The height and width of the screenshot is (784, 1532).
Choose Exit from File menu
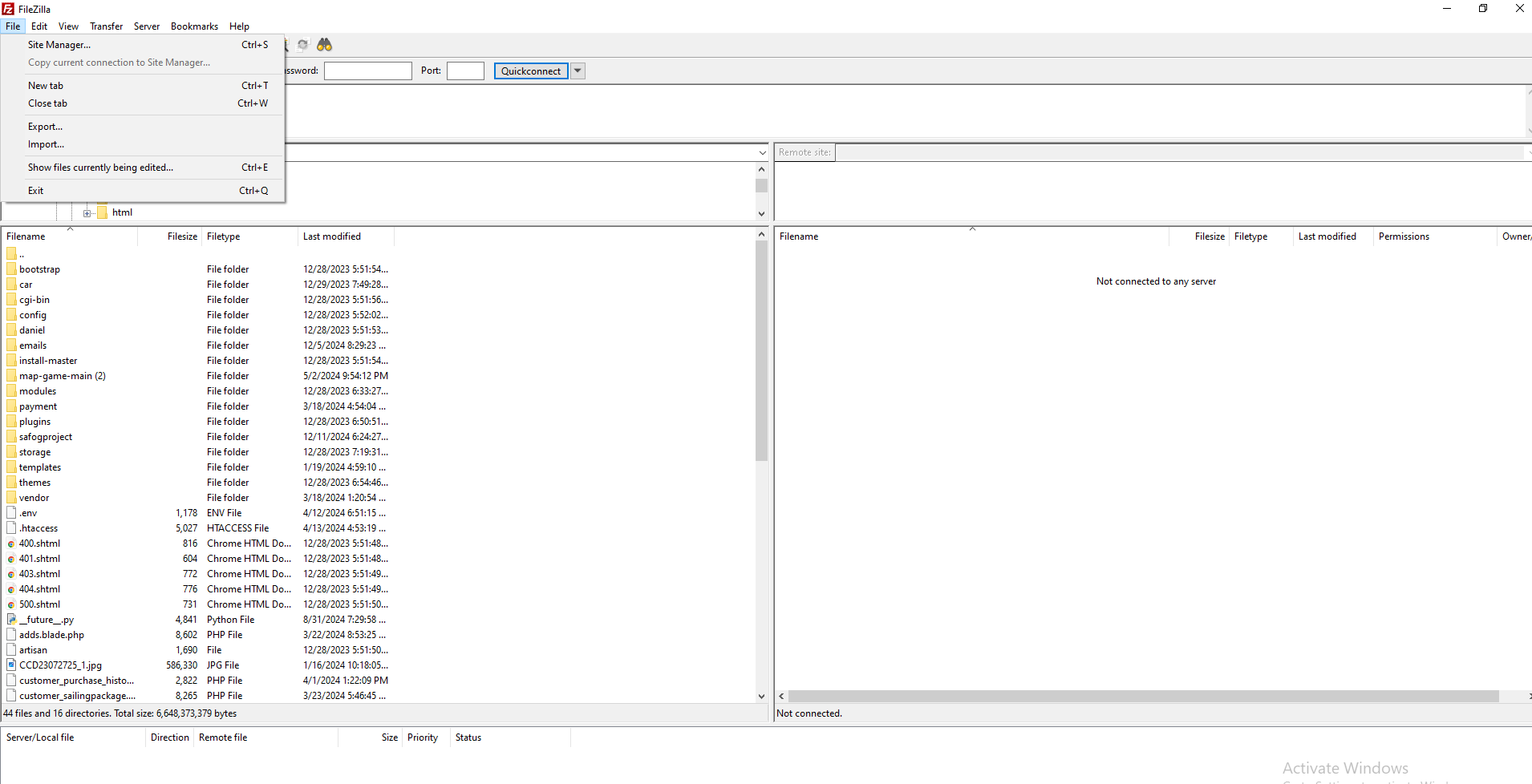pyautogui.click(x=143, y=191)
